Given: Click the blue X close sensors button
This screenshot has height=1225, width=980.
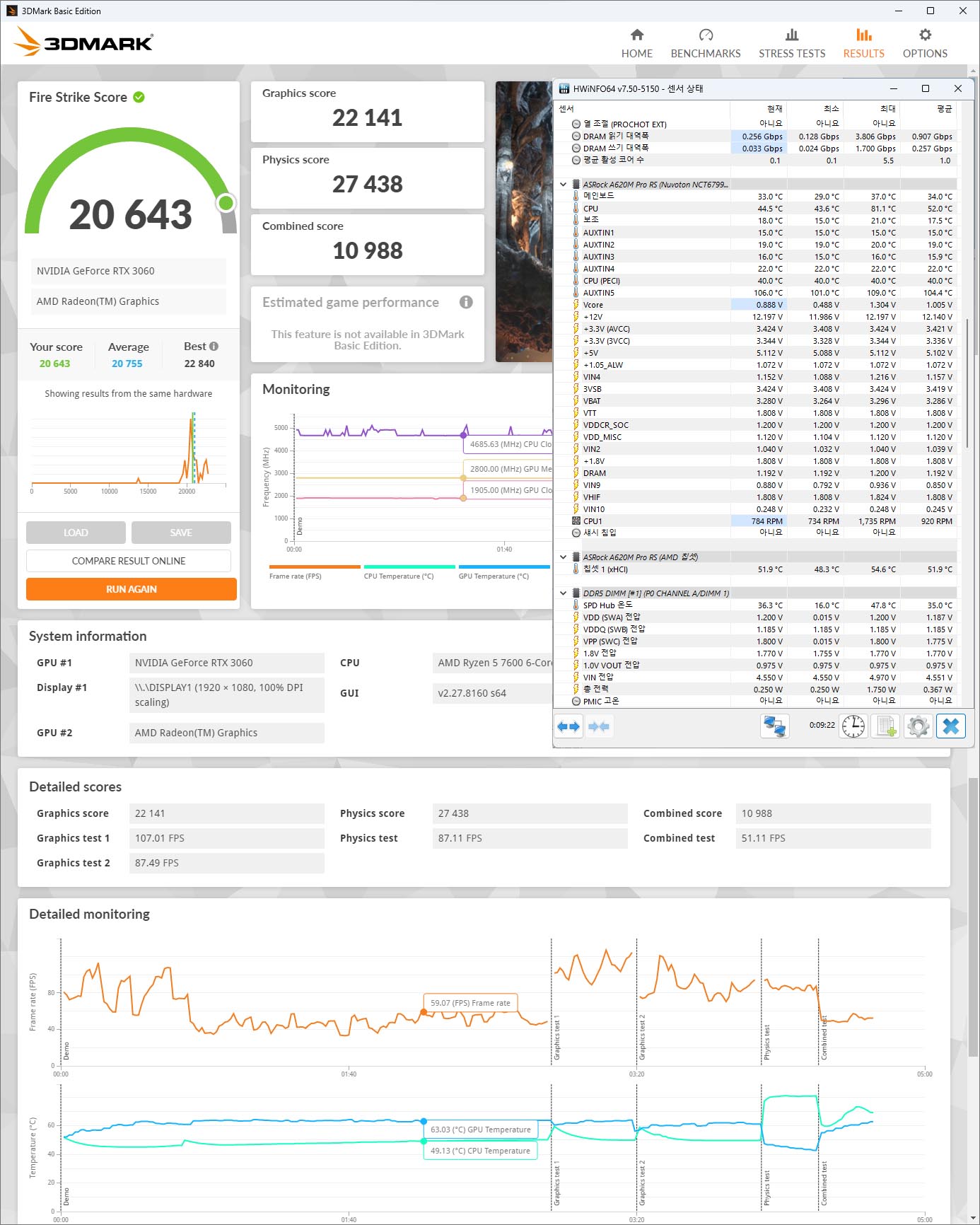Looking at the screenshot, I should click(951, 726).
